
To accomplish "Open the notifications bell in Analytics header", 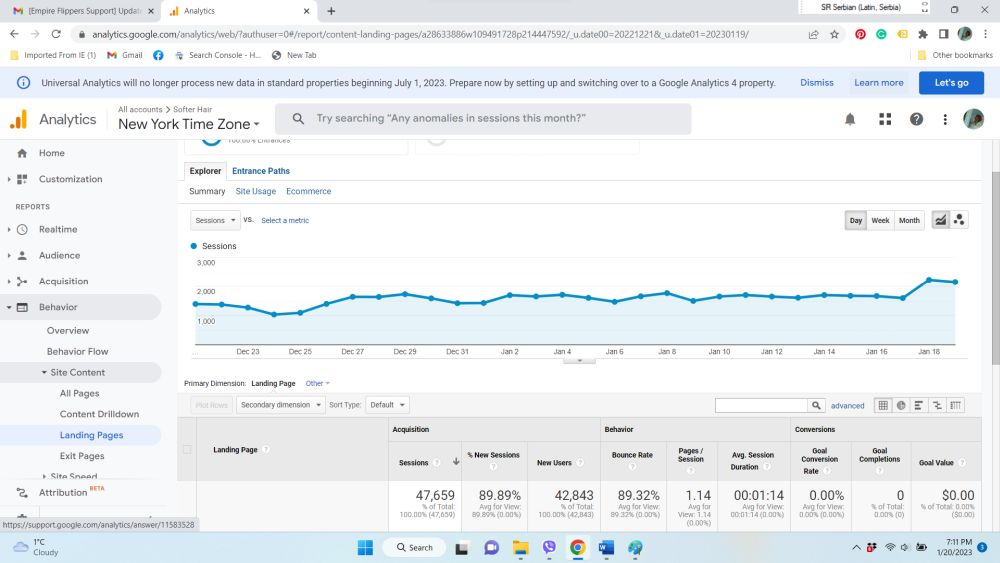I will coord(850,119).
